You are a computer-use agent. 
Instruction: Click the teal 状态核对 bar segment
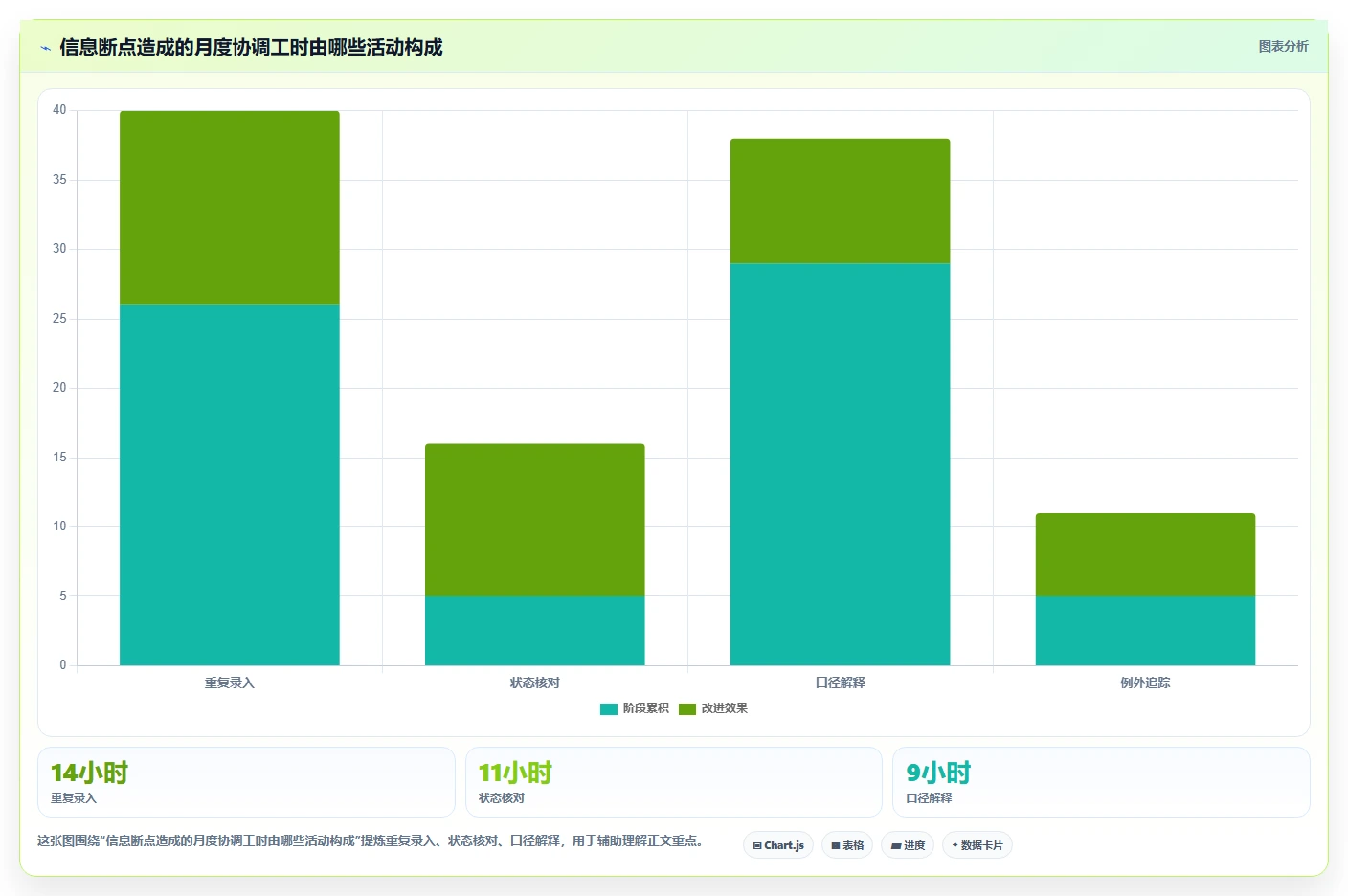(x=535, y=631)
